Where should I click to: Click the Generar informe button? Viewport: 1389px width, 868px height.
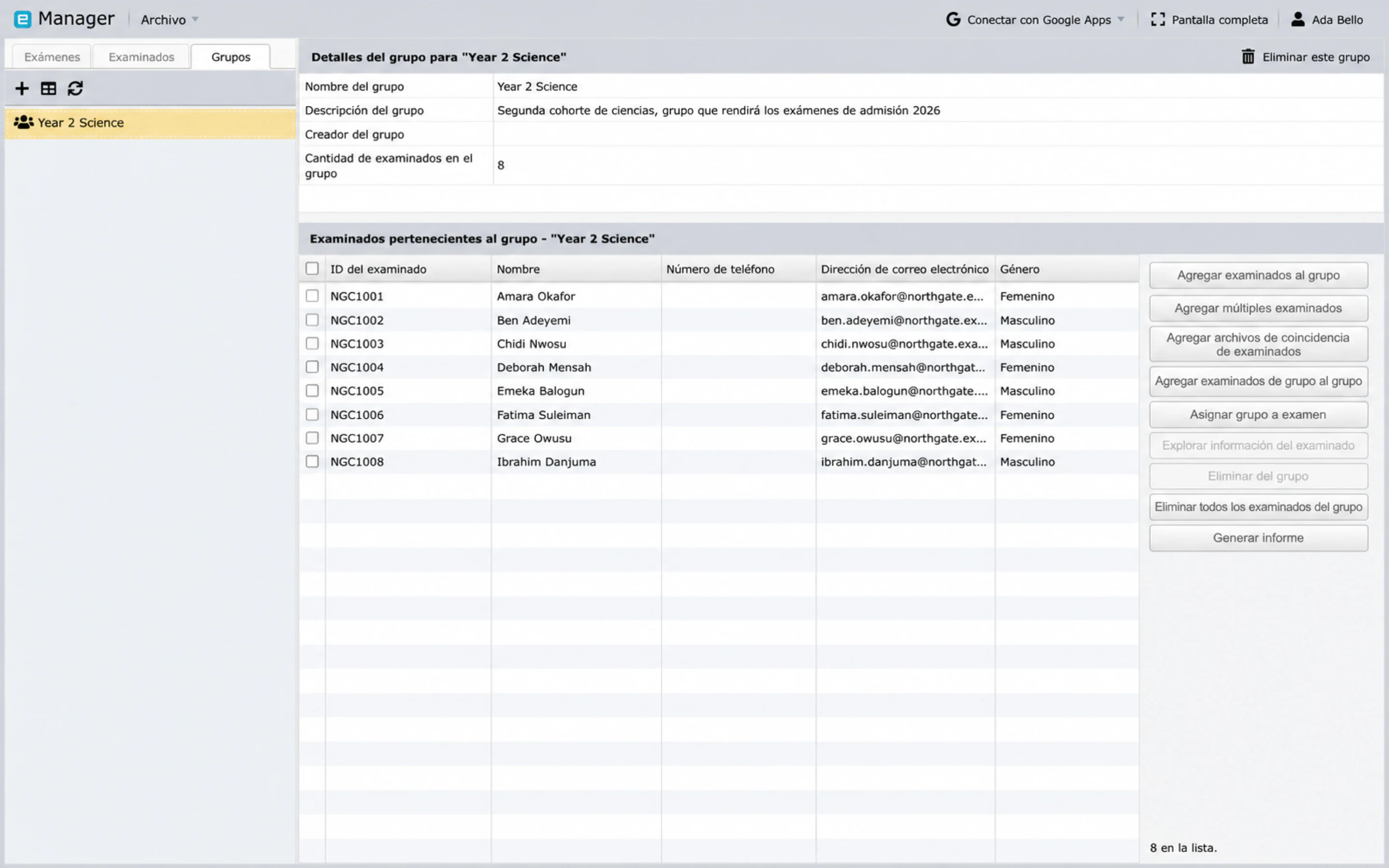pos(1258,538)
